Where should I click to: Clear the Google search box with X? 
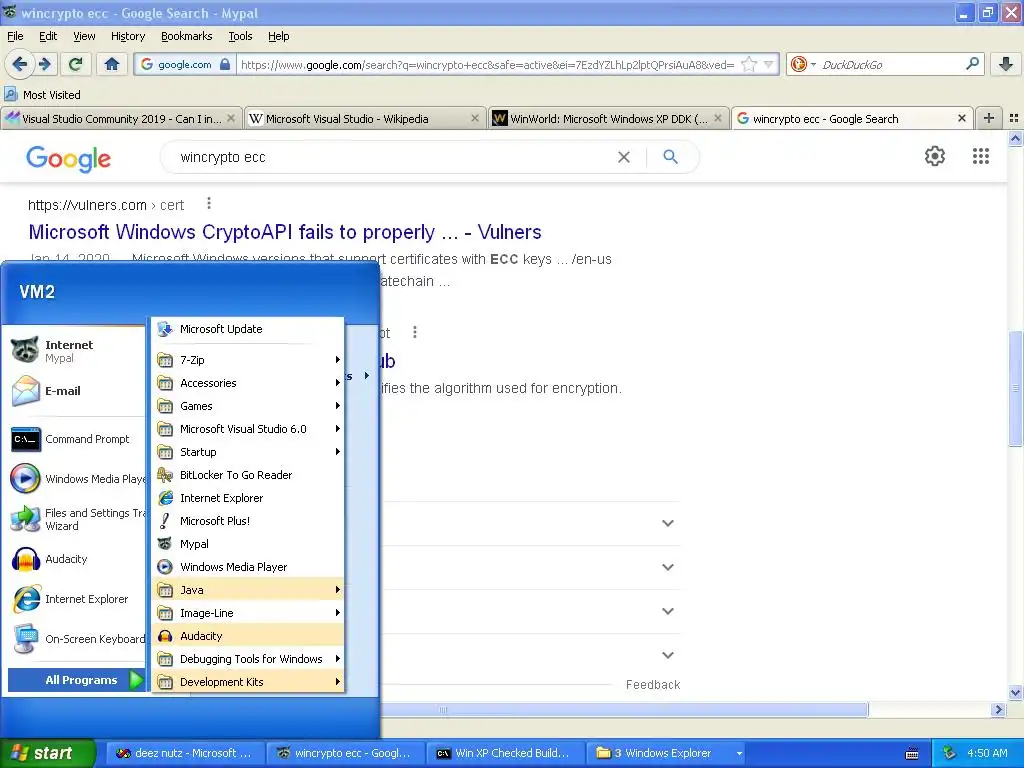pyautogui.click(x=624, y=157)
